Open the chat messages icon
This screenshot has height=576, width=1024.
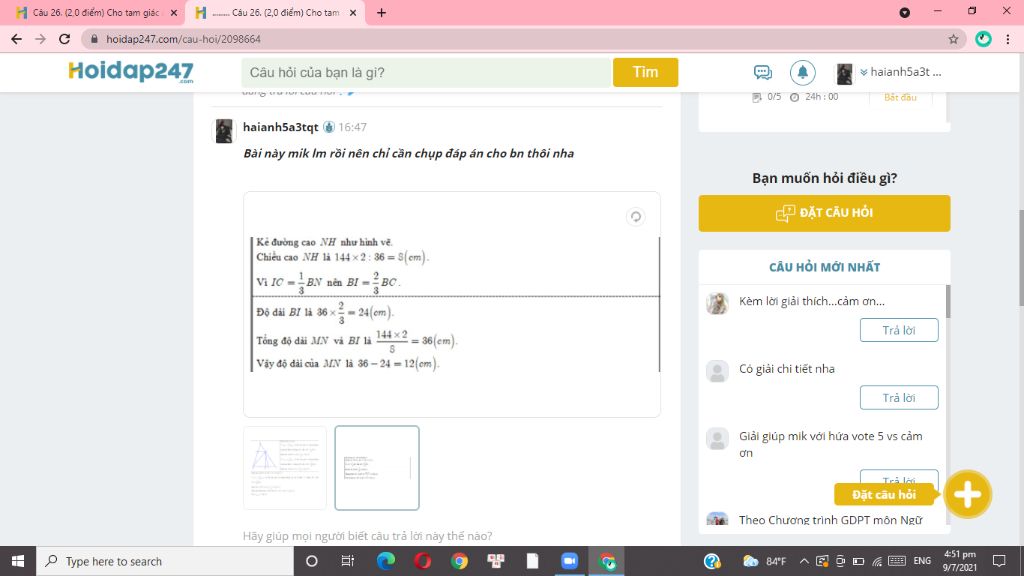tap(762, 72)
